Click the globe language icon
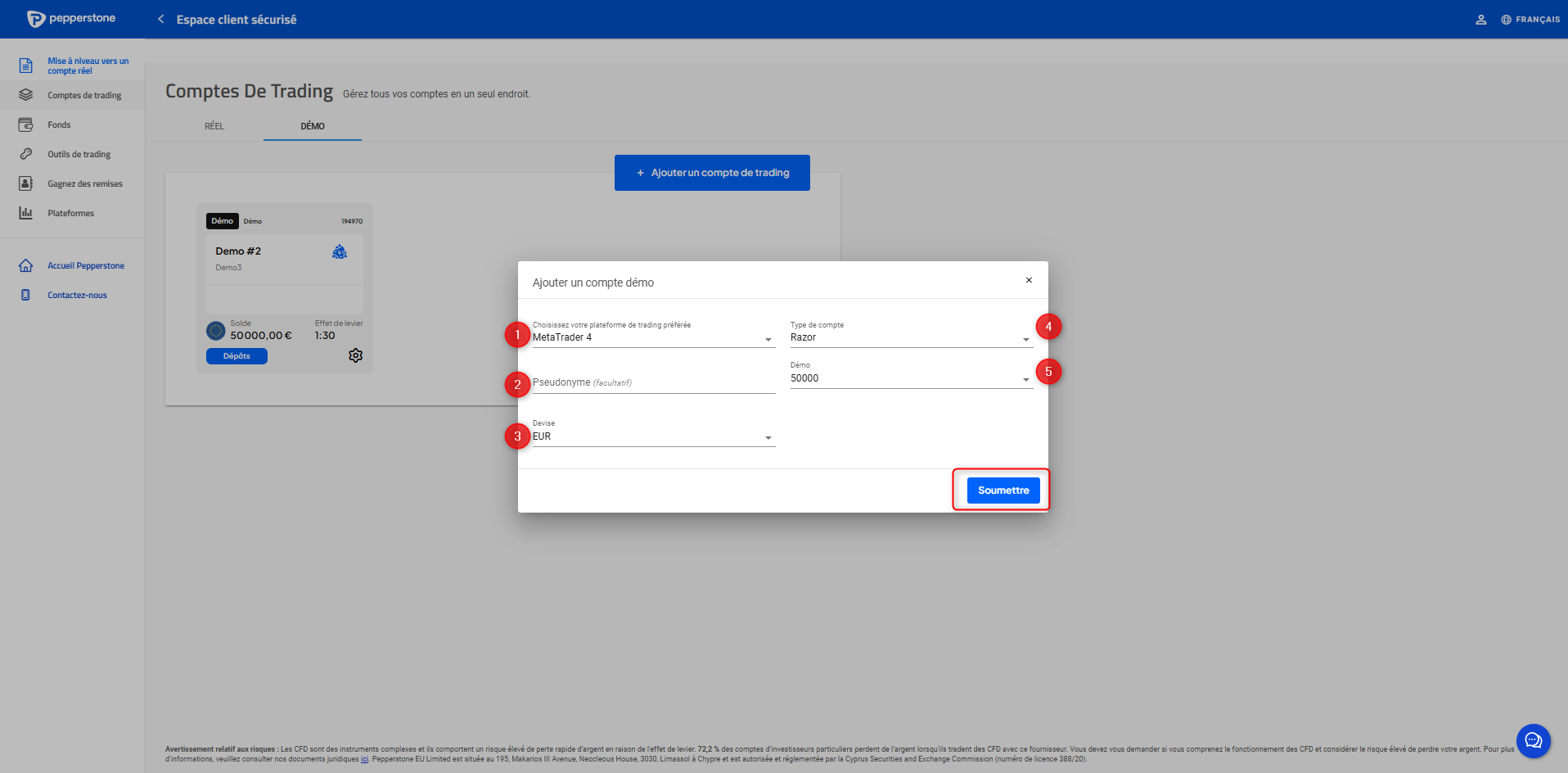This screenshot has height=773, width=1568. 1506,20
